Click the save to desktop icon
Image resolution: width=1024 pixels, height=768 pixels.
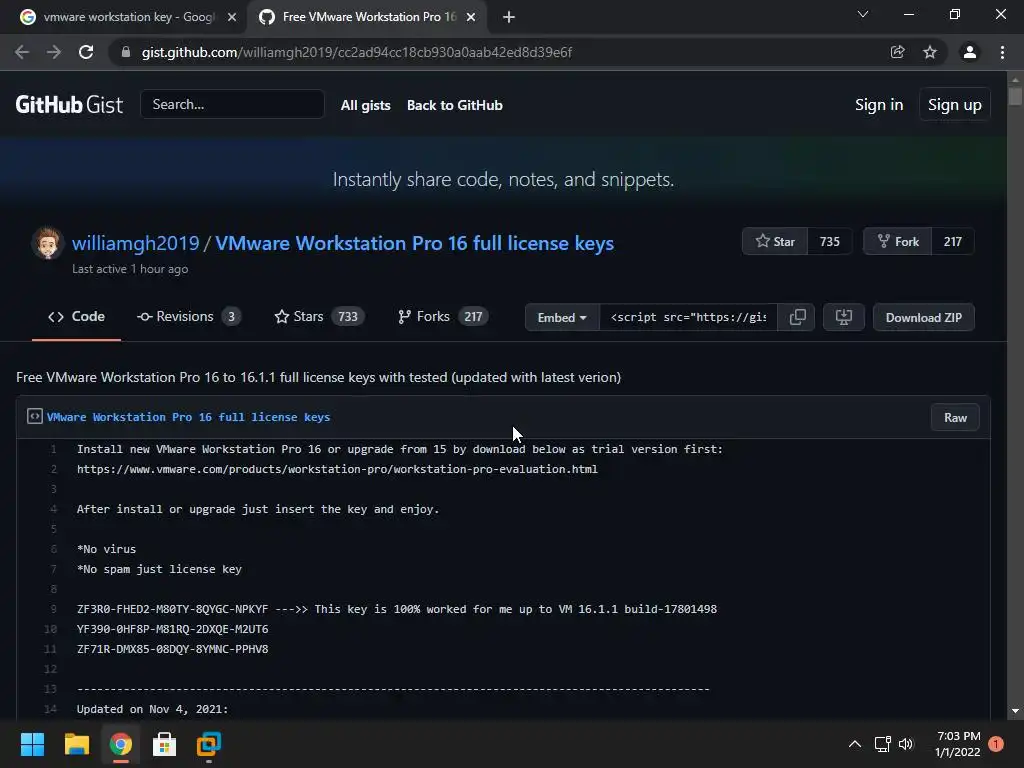pos(844,317)
